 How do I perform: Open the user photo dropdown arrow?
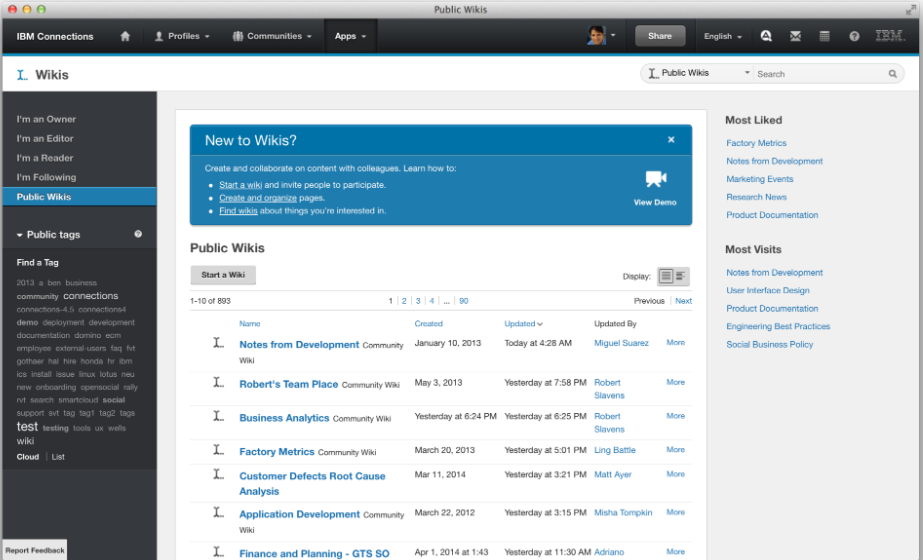[613, 35]
